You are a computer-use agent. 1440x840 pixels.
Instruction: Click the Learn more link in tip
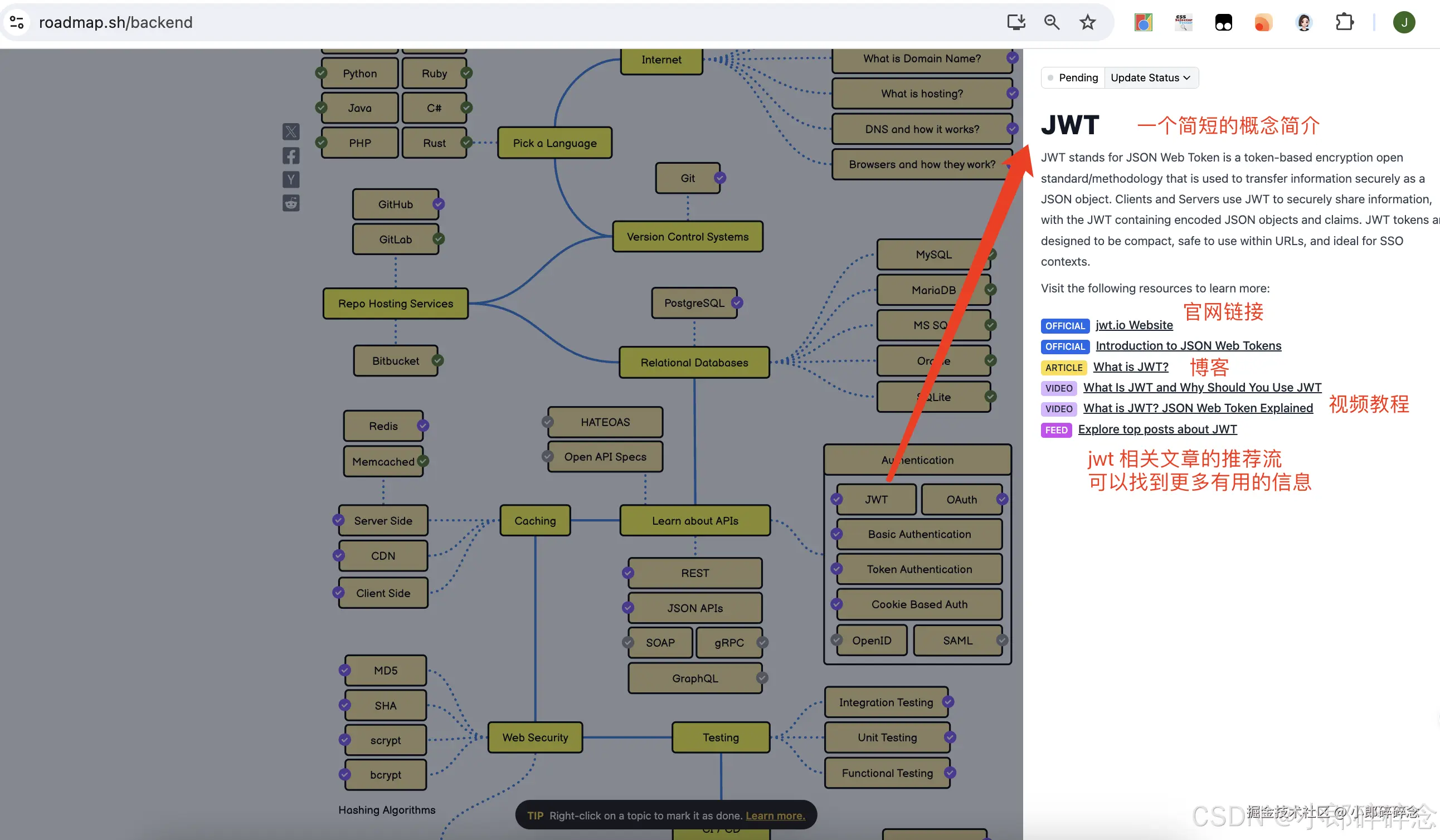tap(775, 815)
